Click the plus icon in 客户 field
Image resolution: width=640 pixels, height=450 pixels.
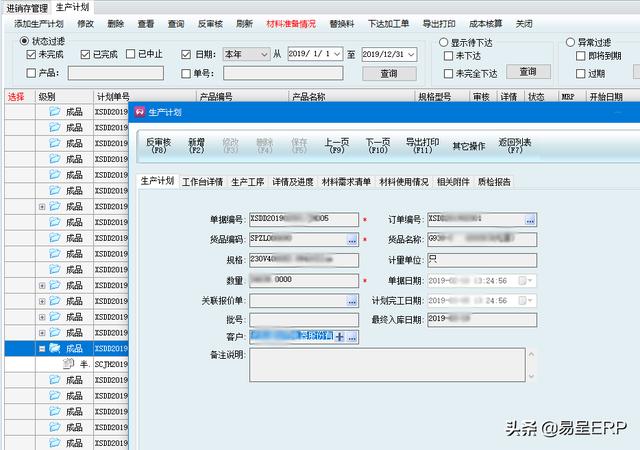339,338
